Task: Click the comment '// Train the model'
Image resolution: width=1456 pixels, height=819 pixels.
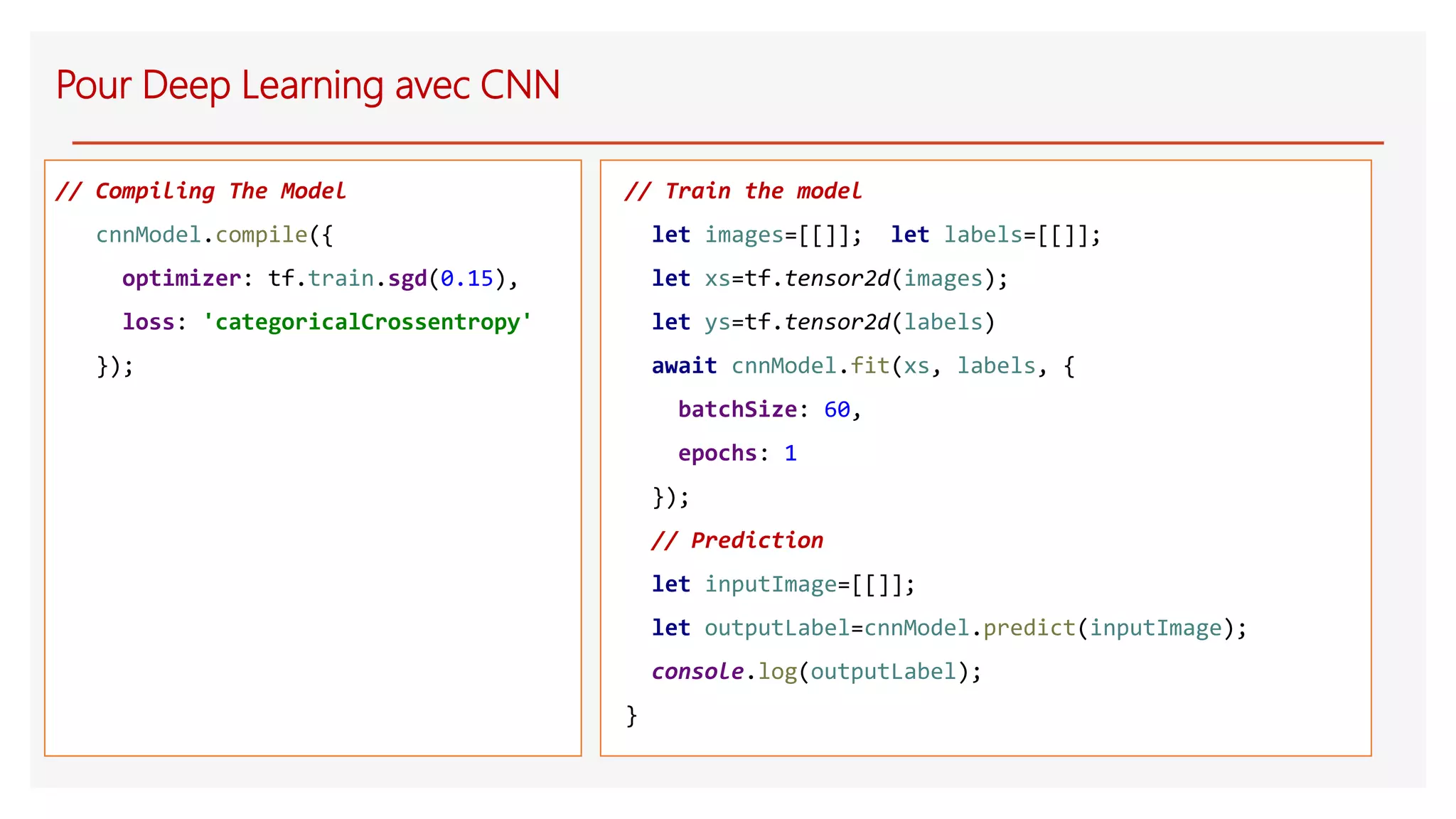Action: pos(743,191)
